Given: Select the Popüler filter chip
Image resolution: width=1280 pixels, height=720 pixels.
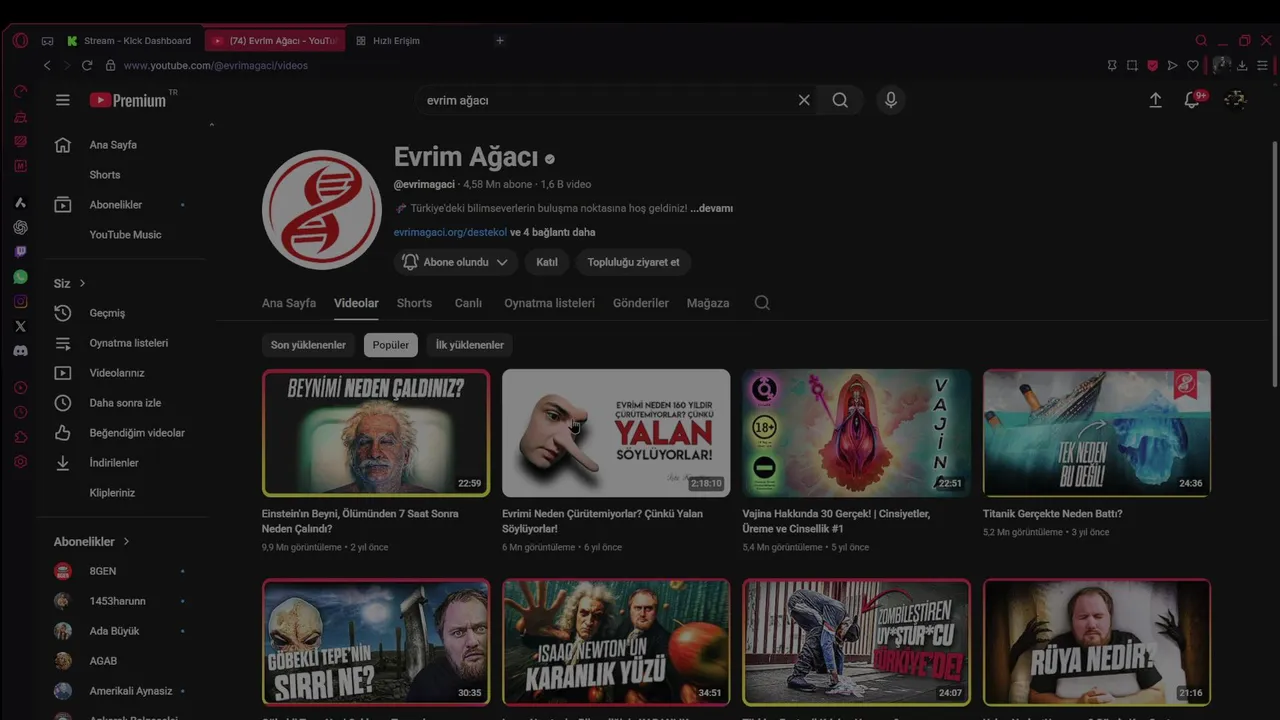Looking at the screenshot, I should tap(391, 345).
